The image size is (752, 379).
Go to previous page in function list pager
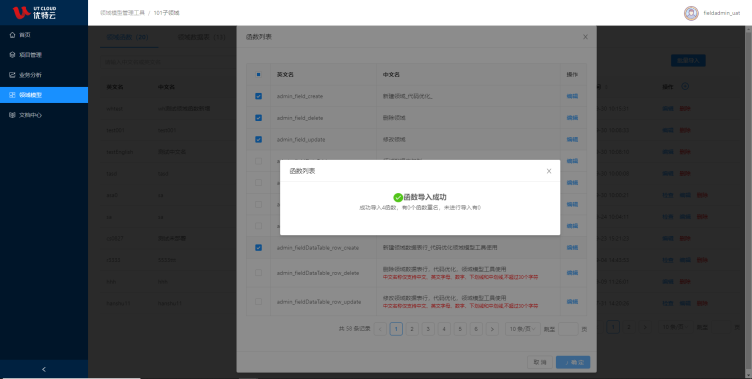(380, 329)
